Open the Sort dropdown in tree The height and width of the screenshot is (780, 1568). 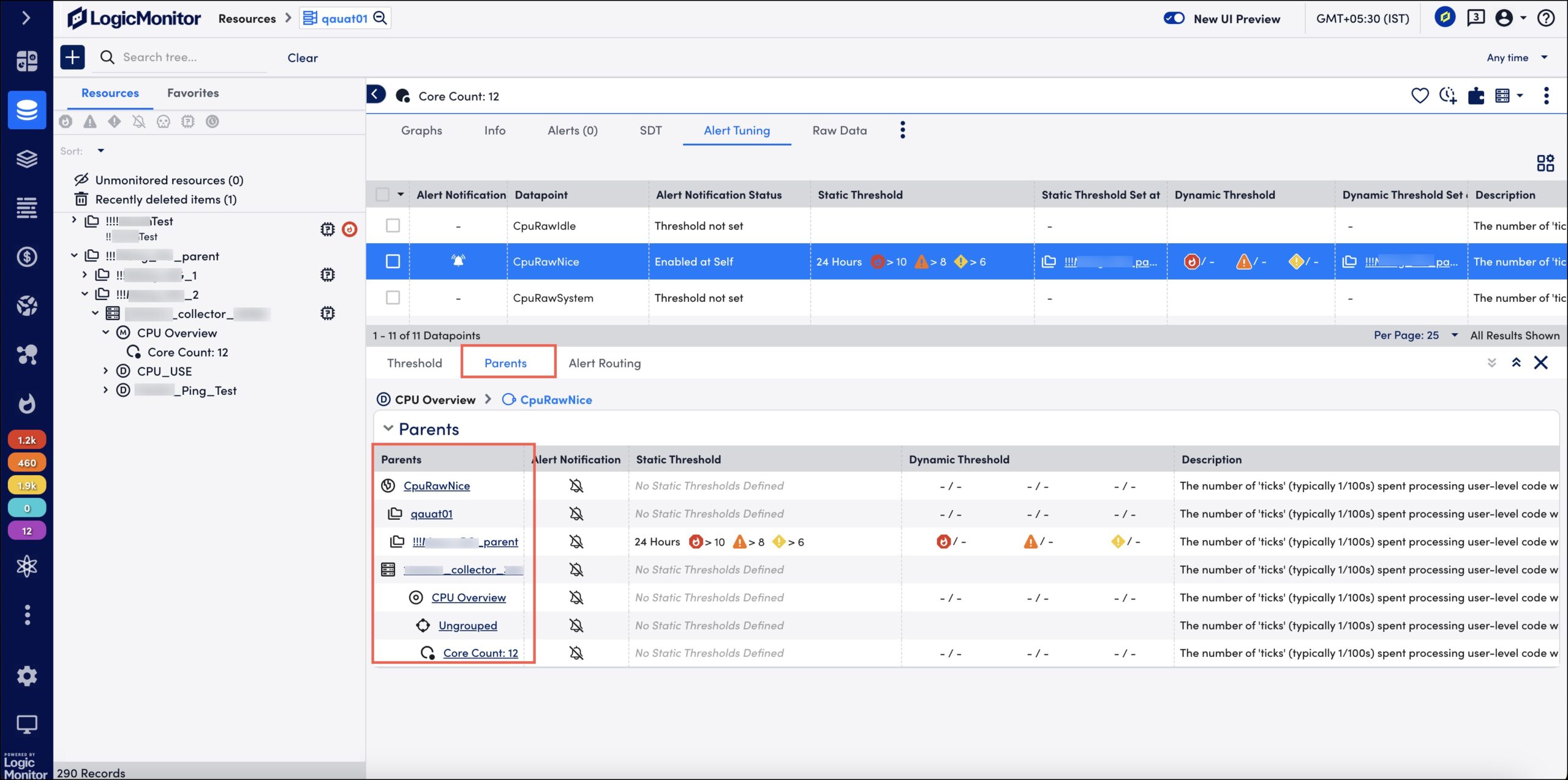[100, 151]
